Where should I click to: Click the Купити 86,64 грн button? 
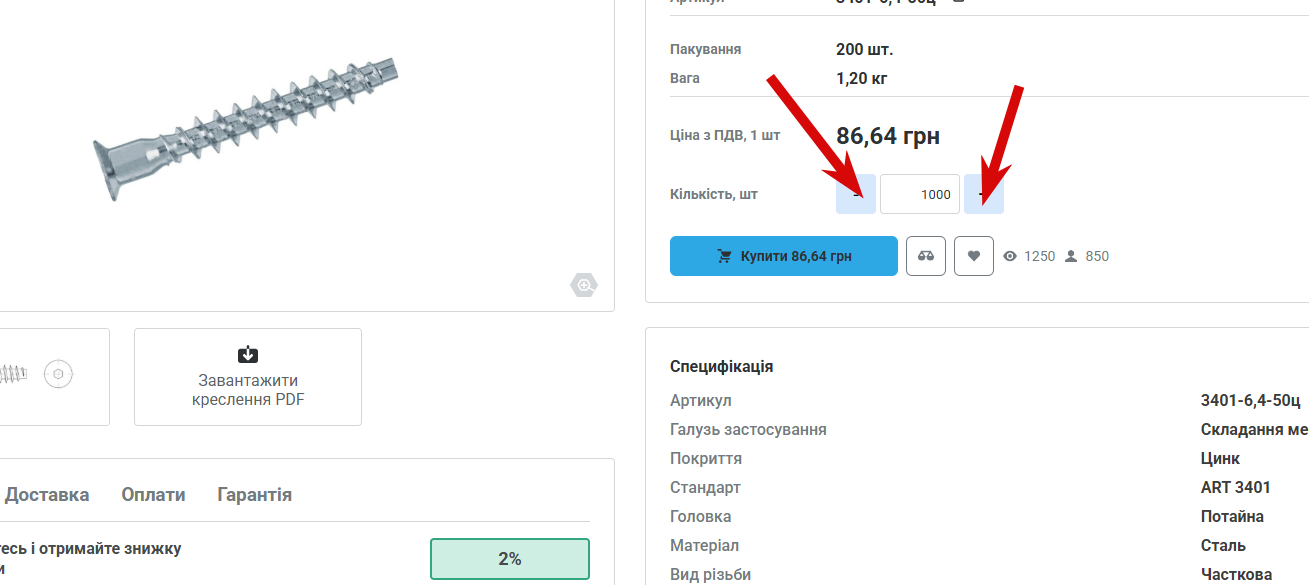click(x=784, y=256)
